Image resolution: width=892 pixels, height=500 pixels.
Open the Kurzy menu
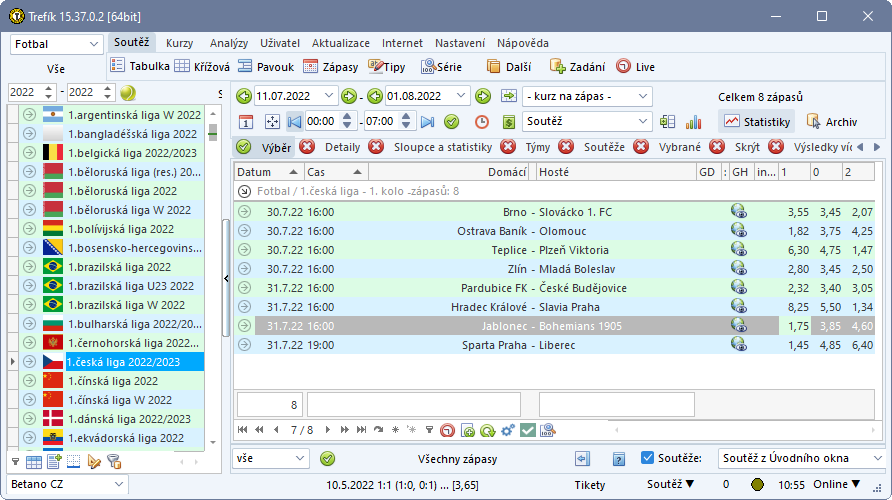179,43
